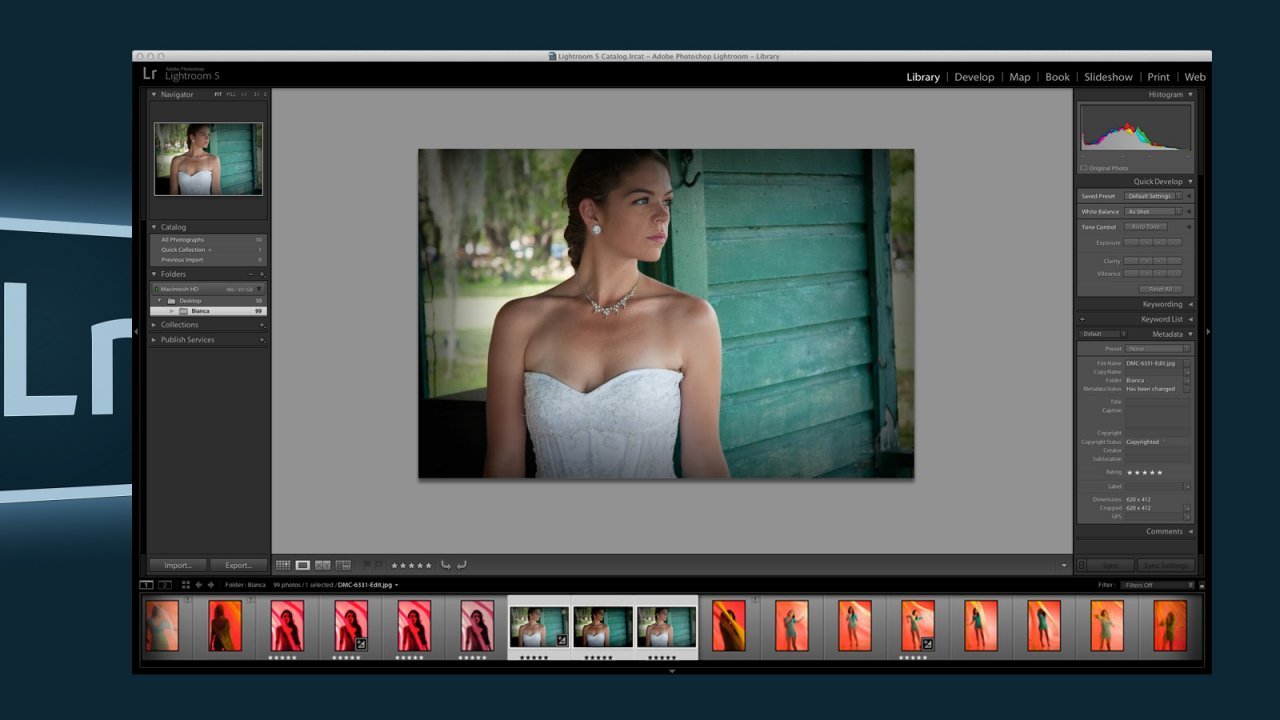Open Compare view from the toolbar
Viewport: 1280px width, 720px height.
[323, 565]
